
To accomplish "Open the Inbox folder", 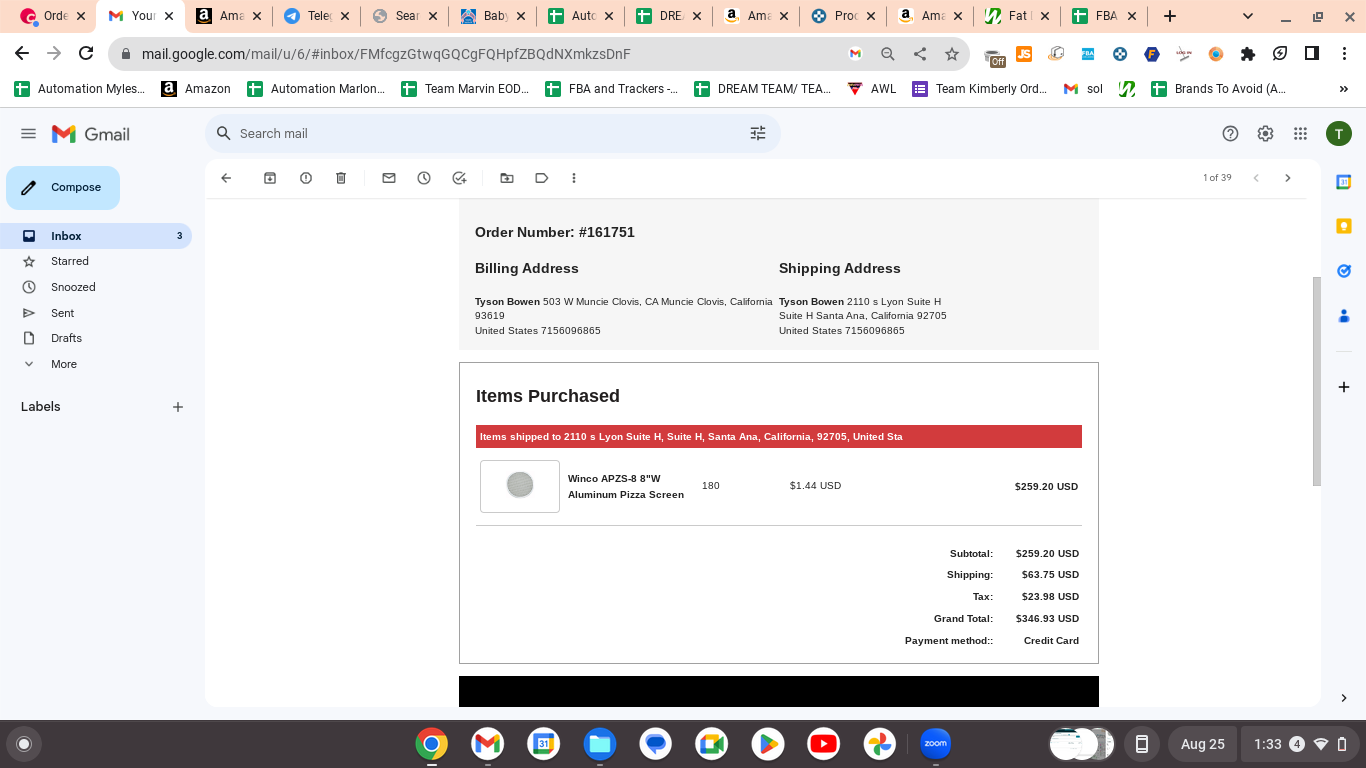I will (x=96, y=236).
